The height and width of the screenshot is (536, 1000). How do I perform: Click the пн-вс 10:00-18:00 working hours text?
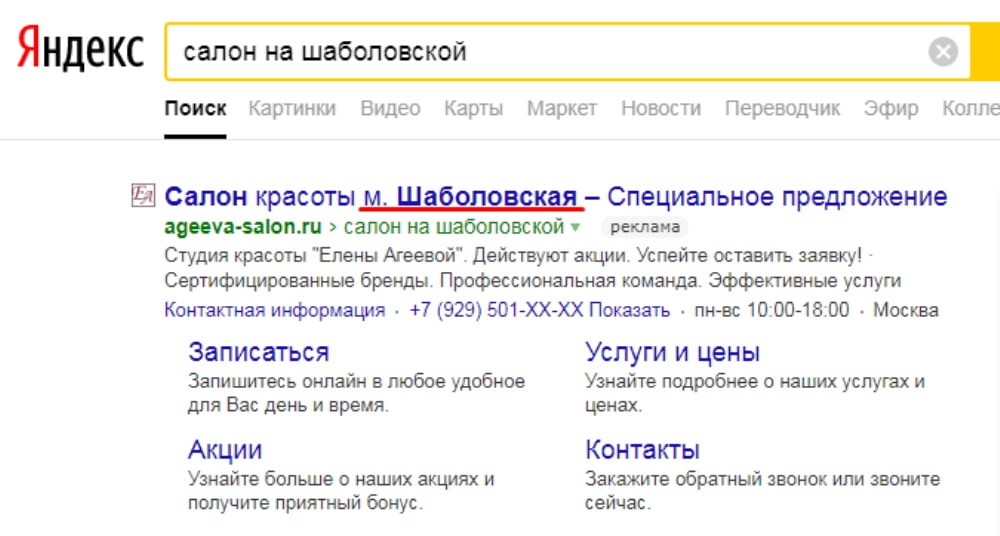pyautogui.click(x=772, y=310)
